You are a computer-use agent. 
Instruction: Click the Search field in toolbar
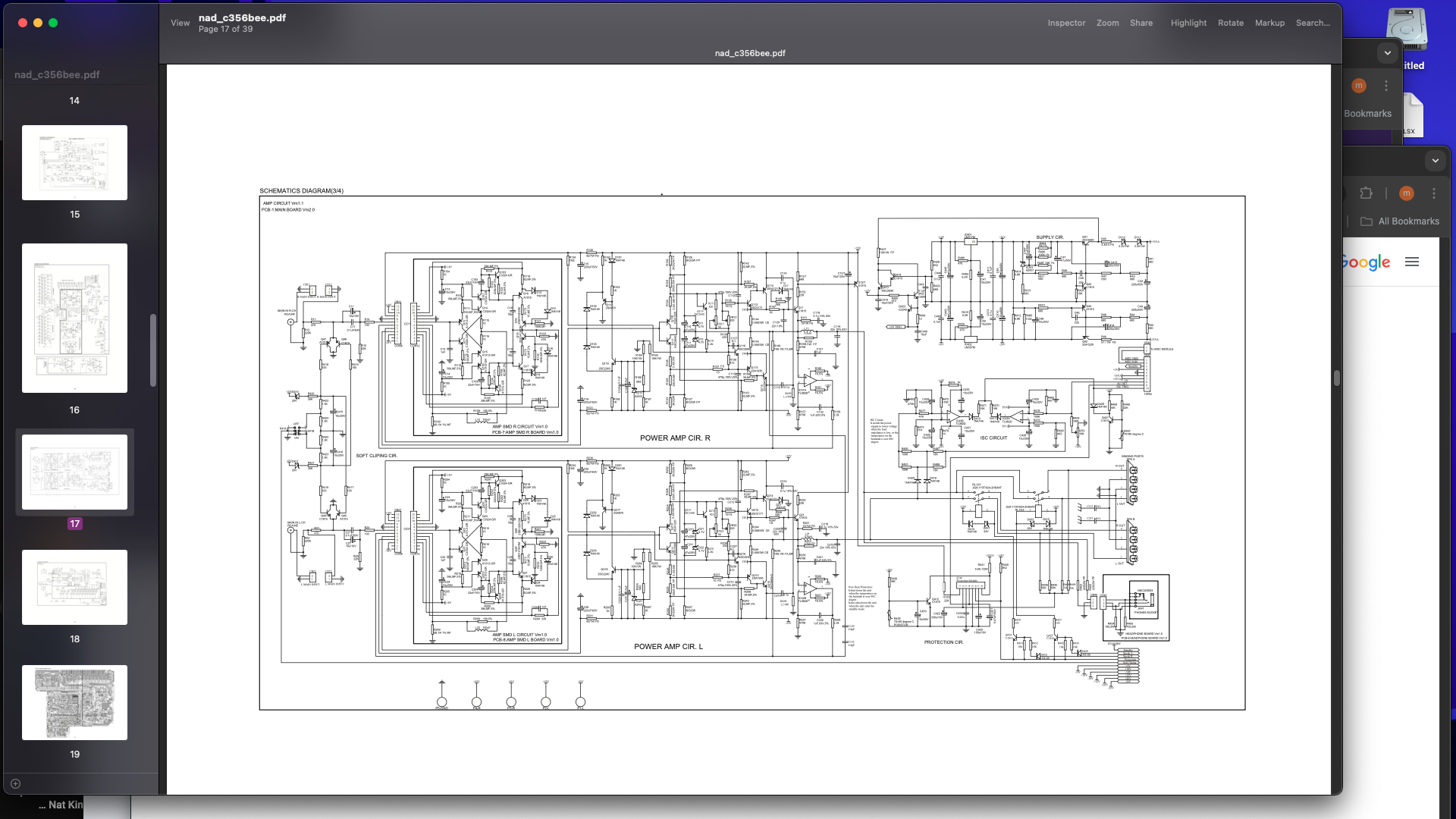point(1313,23)
